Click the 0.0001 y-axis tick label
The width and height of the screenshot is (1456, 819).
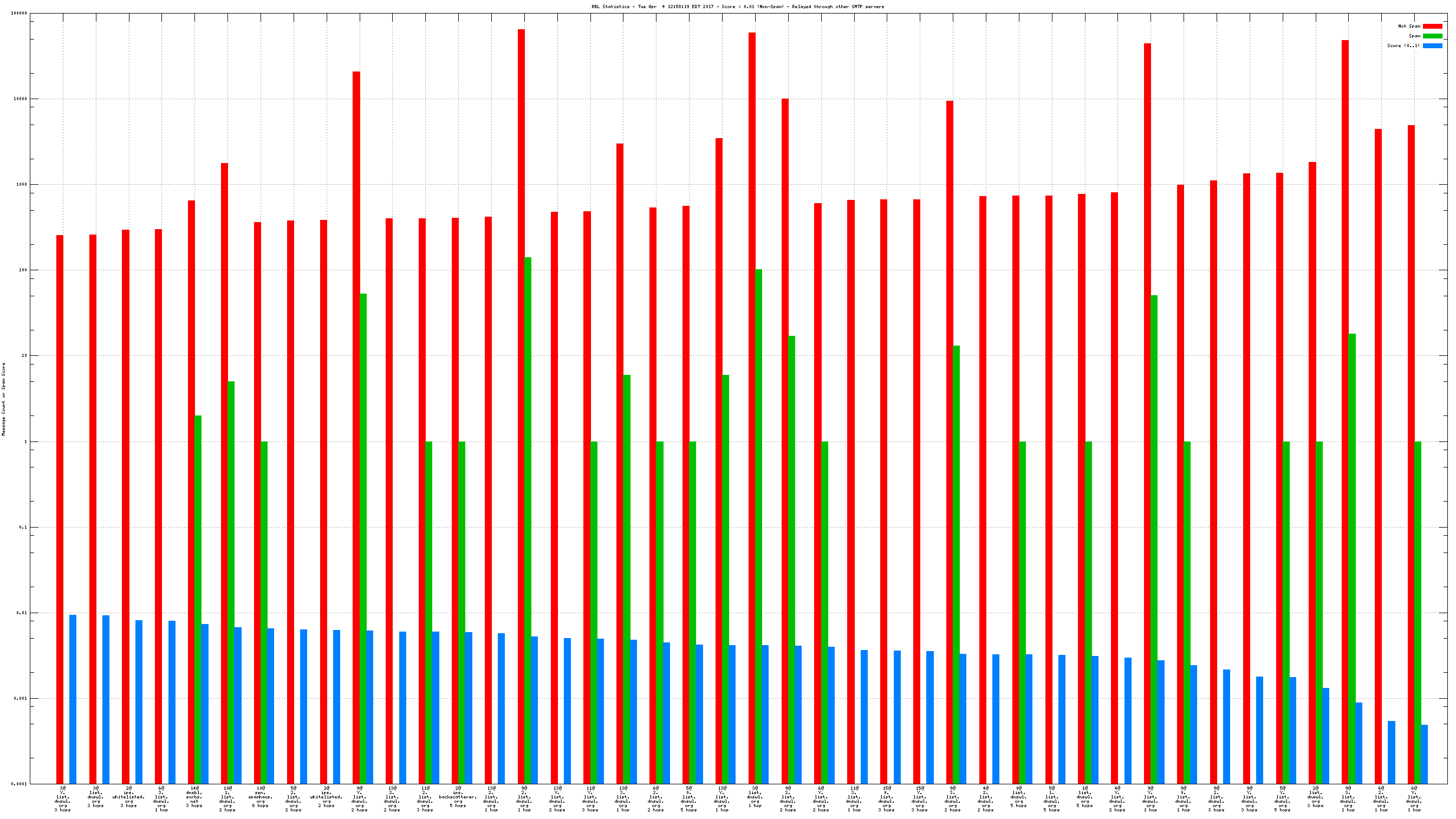click(18, 784)
